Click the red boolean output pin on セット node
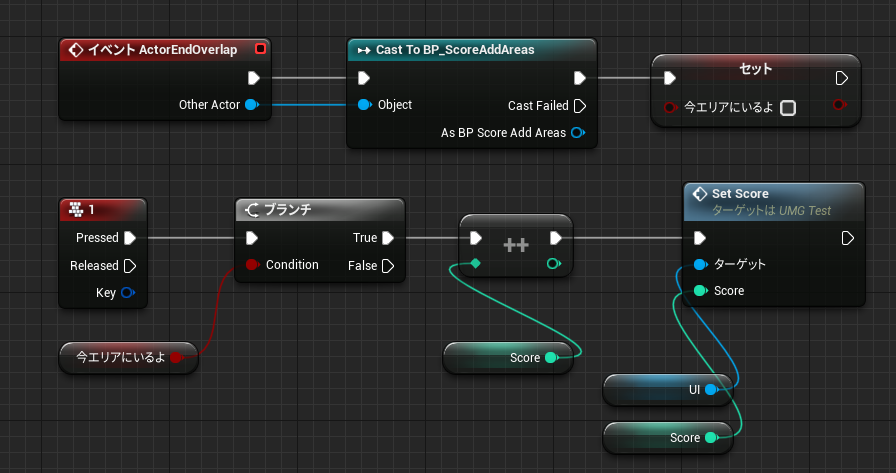 click(839, 105)
